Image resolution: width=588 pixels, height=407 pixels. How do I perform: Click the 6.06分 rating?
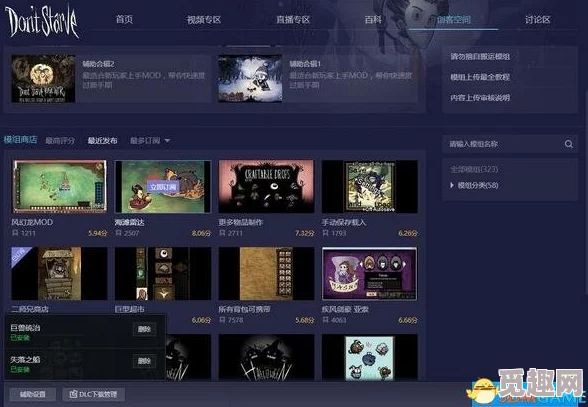tap(201, 320)
